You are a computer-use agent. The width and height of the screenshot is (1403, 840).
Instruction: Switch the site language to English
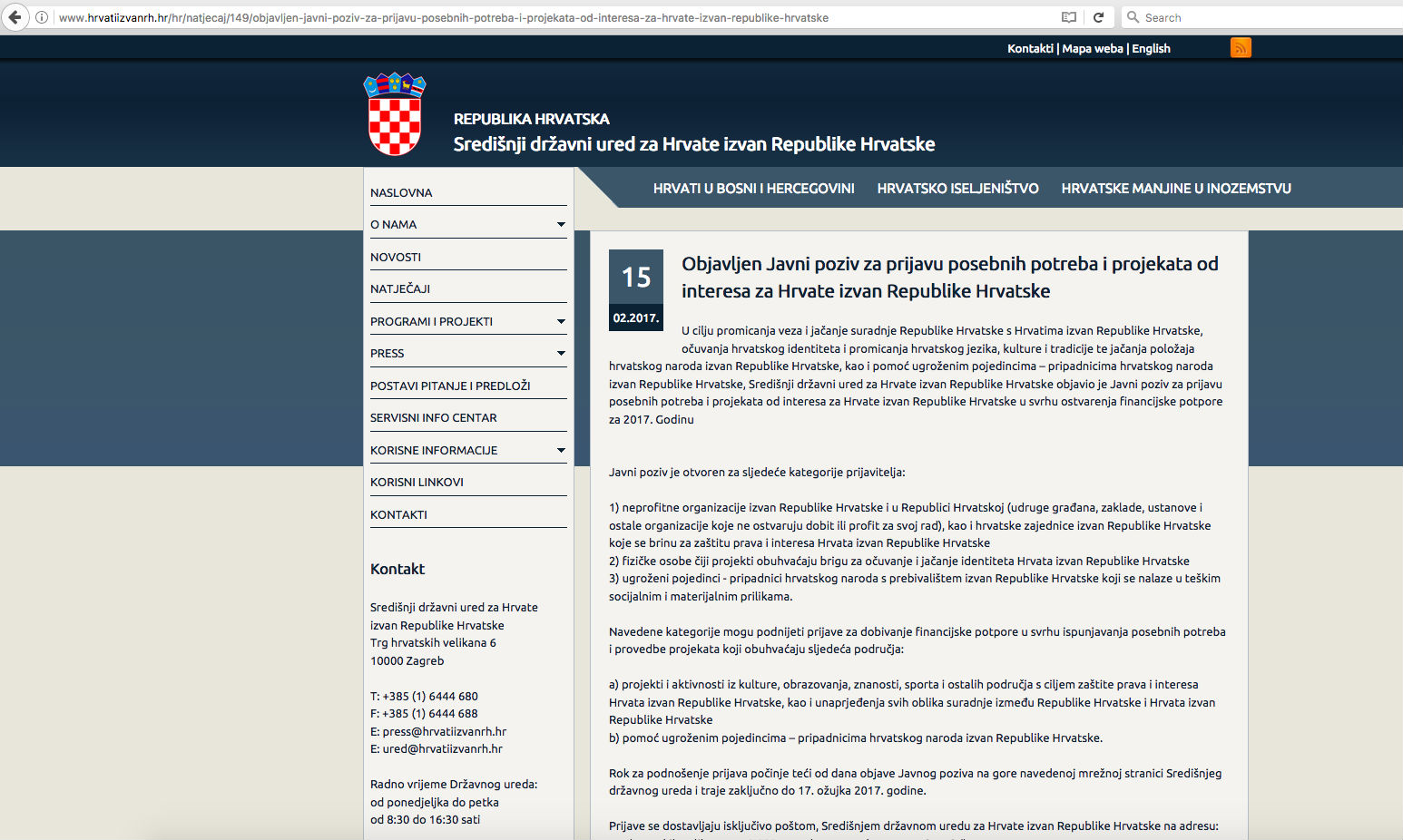[x=1151, y=49]
